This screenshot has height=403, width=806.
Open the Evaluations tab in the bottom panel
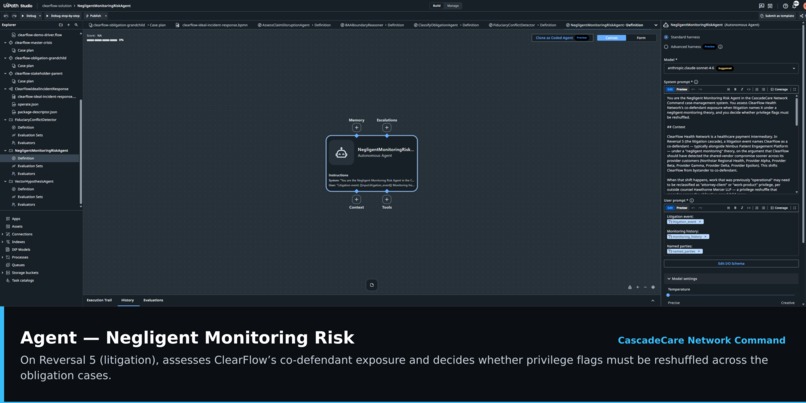[x=153, y=300]
